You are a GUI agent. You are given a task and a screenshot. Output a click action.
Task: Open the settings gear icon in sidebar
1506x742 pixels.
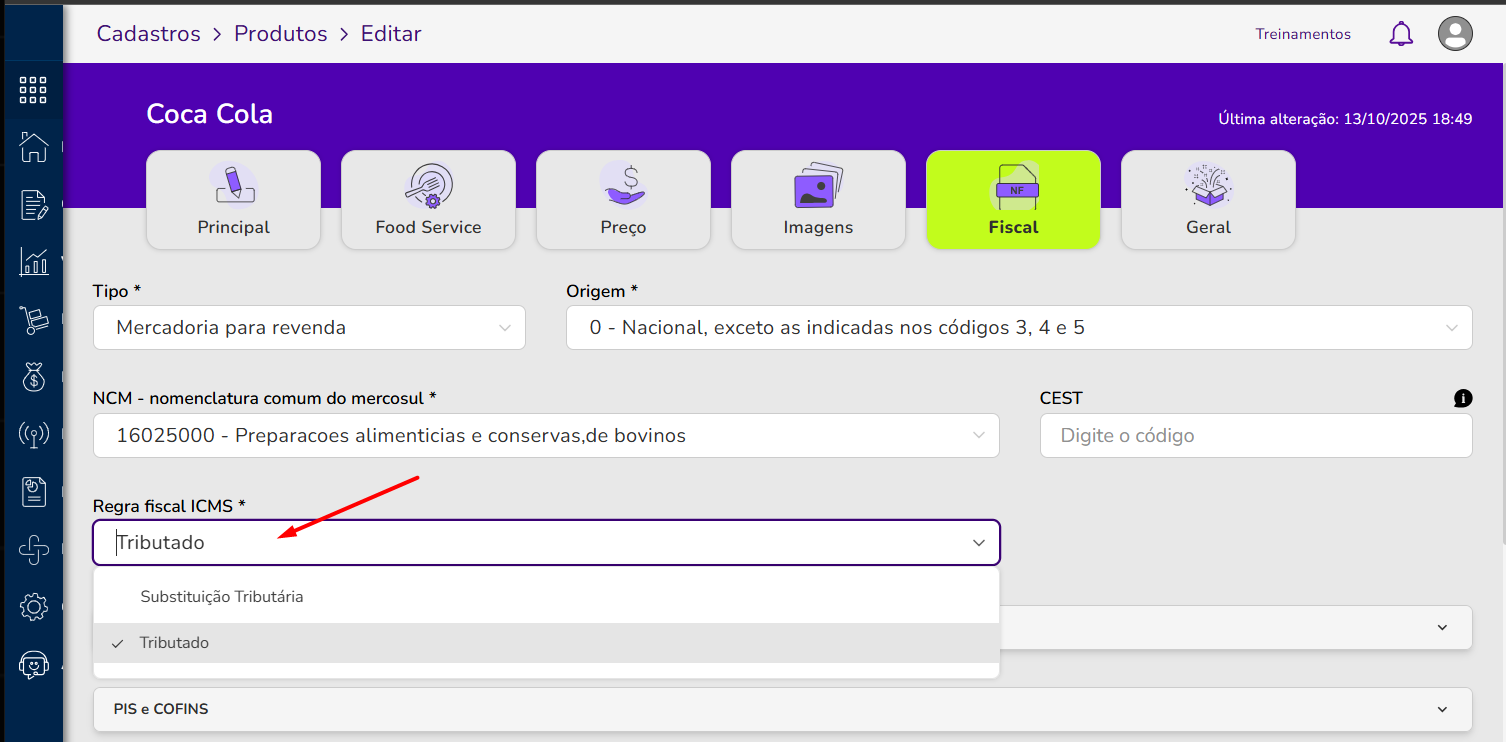[x=33, y=606]
